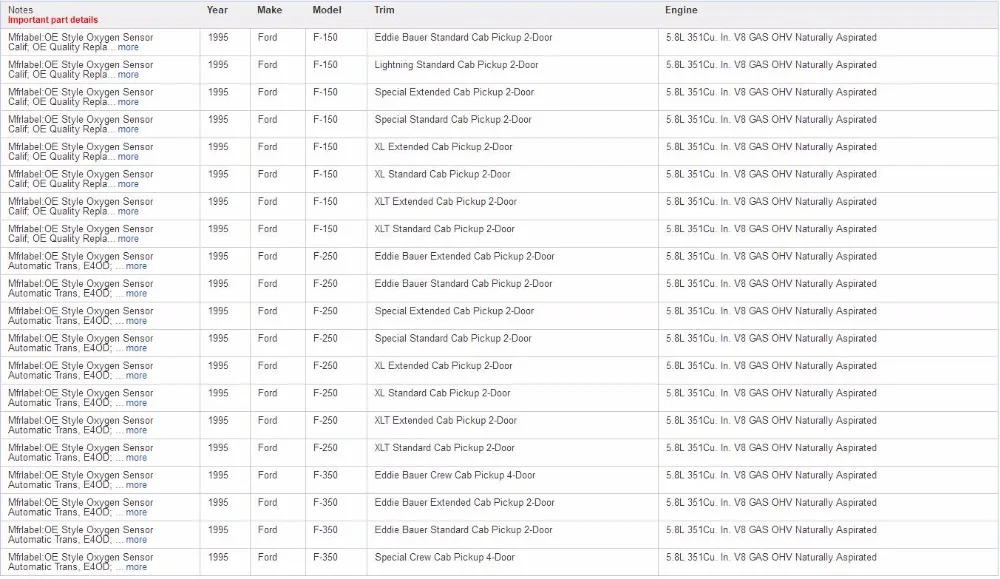Expand notes for F-350 Eddie Bauer Crew Cab
Viewport: 1000px width, 579px height.
[x=136, y=486]
